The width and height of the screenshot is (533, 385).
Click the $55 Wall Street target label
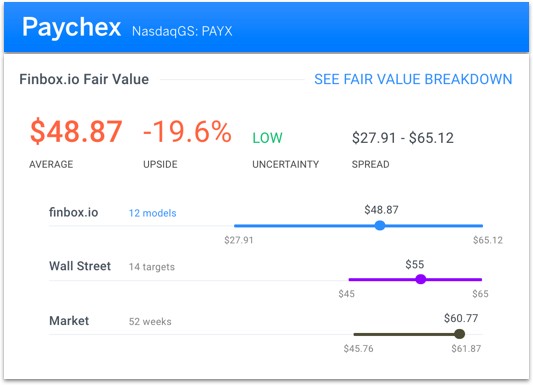pyautogui.click(x=415, y=264)
